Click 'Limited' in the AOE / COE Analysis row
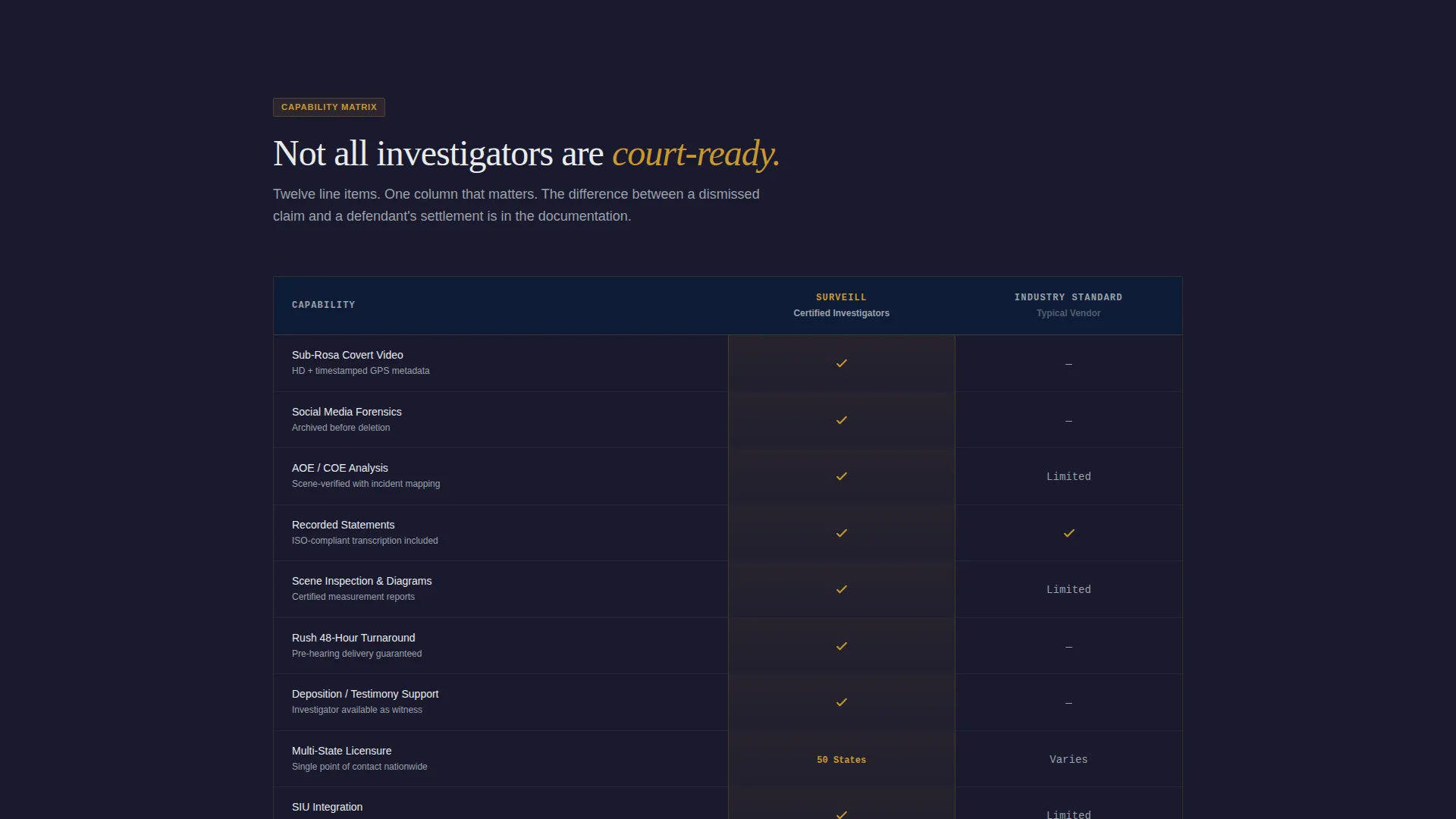1456x819 pixels. coord(1068,476)
